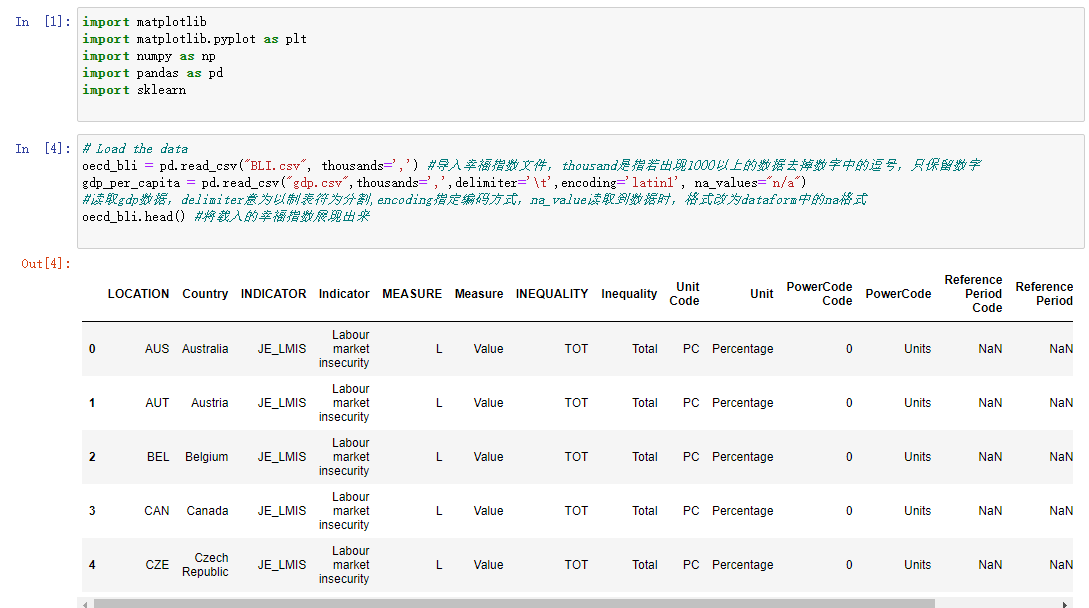The image size is (1089, 608).
Task: Click the PowerCode Code column header
Action: coord(820,294)
